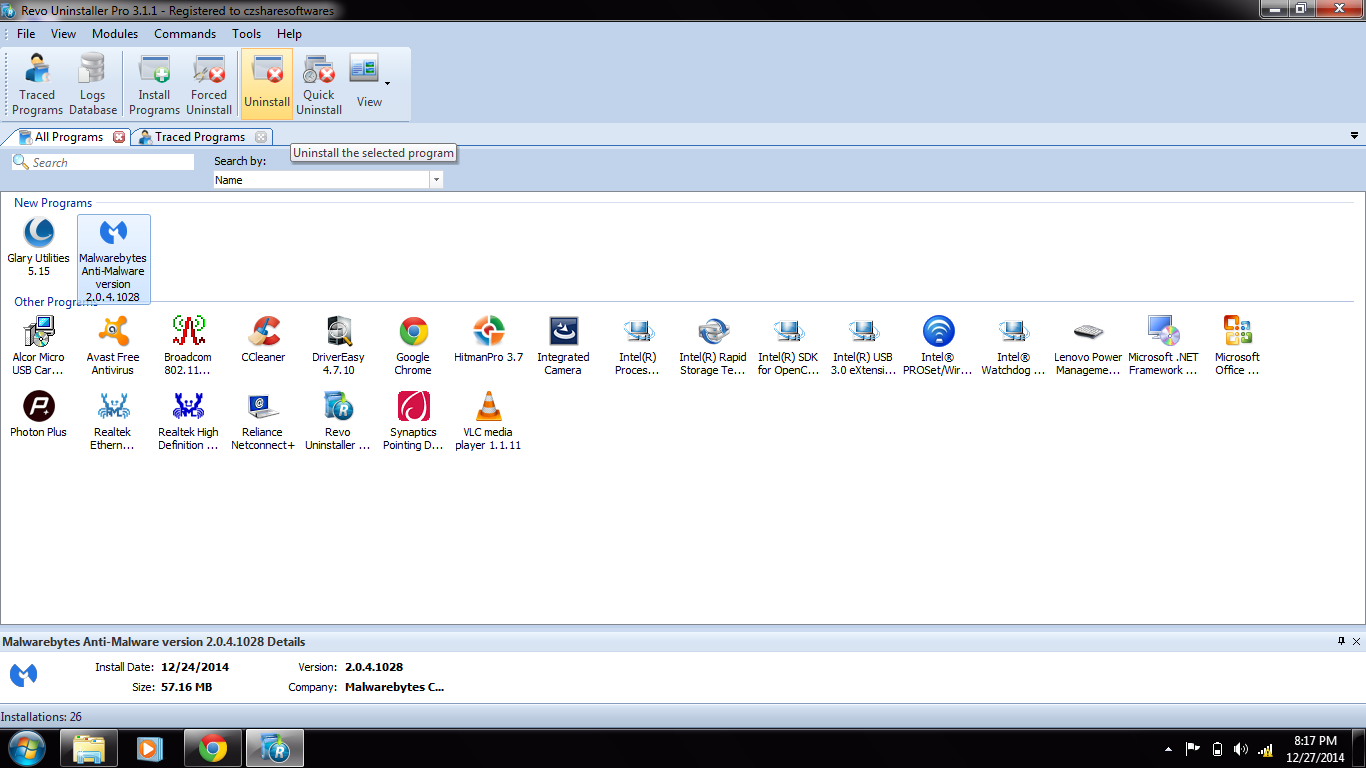
Task: Open the Help menu
Action: coord(289,34)
